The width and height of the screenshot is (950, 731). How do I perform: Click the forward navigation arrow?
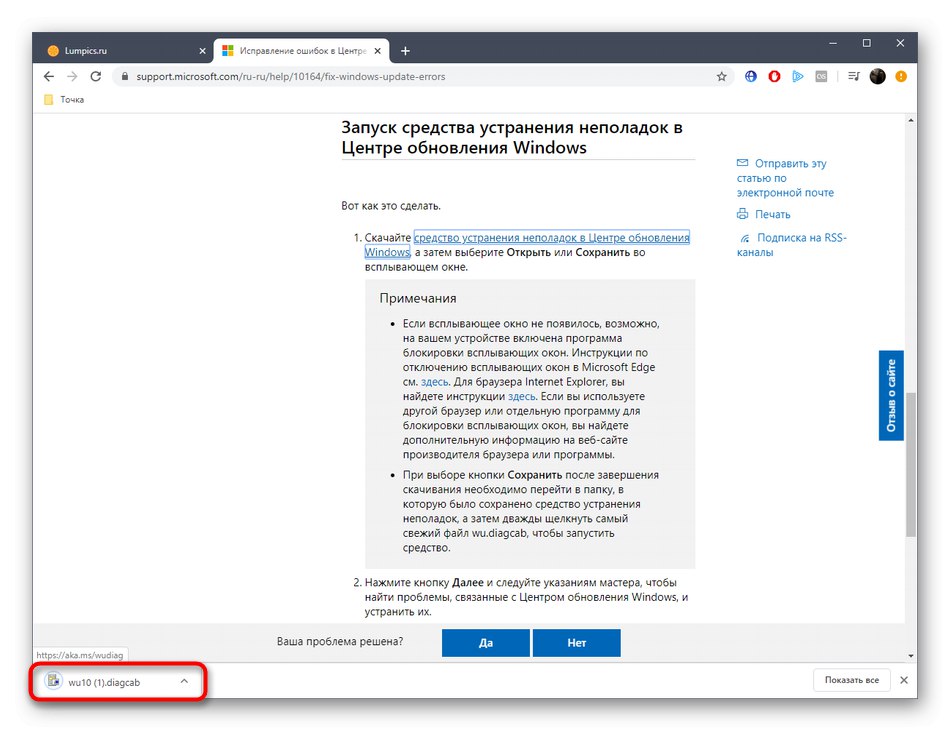click(x=72, y=76)
